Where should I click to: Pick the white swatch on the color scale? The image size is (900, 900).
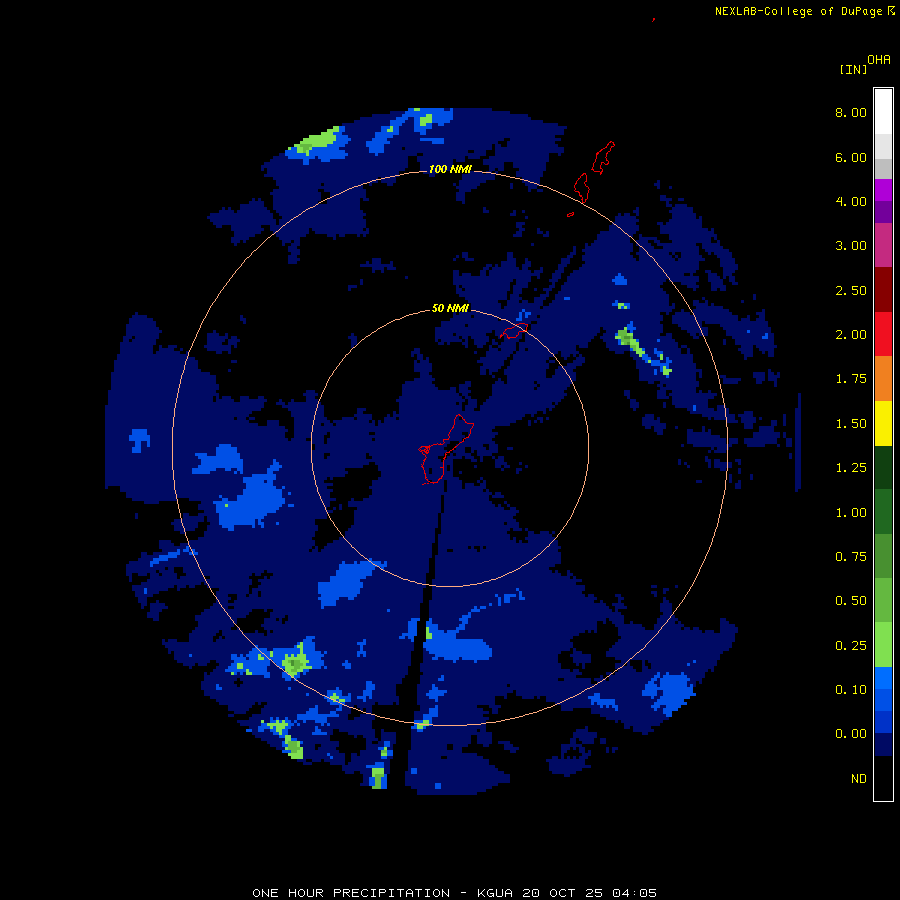[883, 112]
